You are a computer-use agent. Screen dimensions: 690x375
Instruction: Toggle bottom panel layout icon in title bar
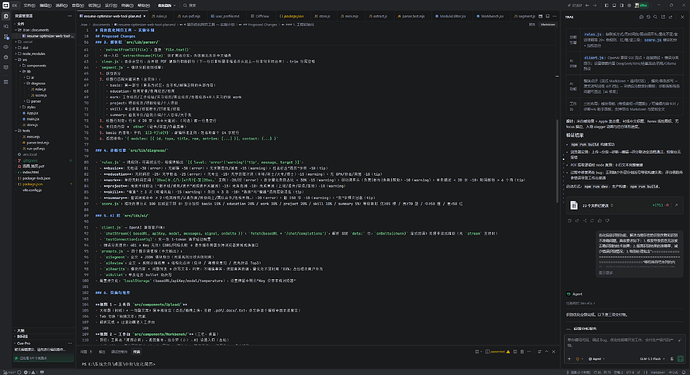(614, 5)
